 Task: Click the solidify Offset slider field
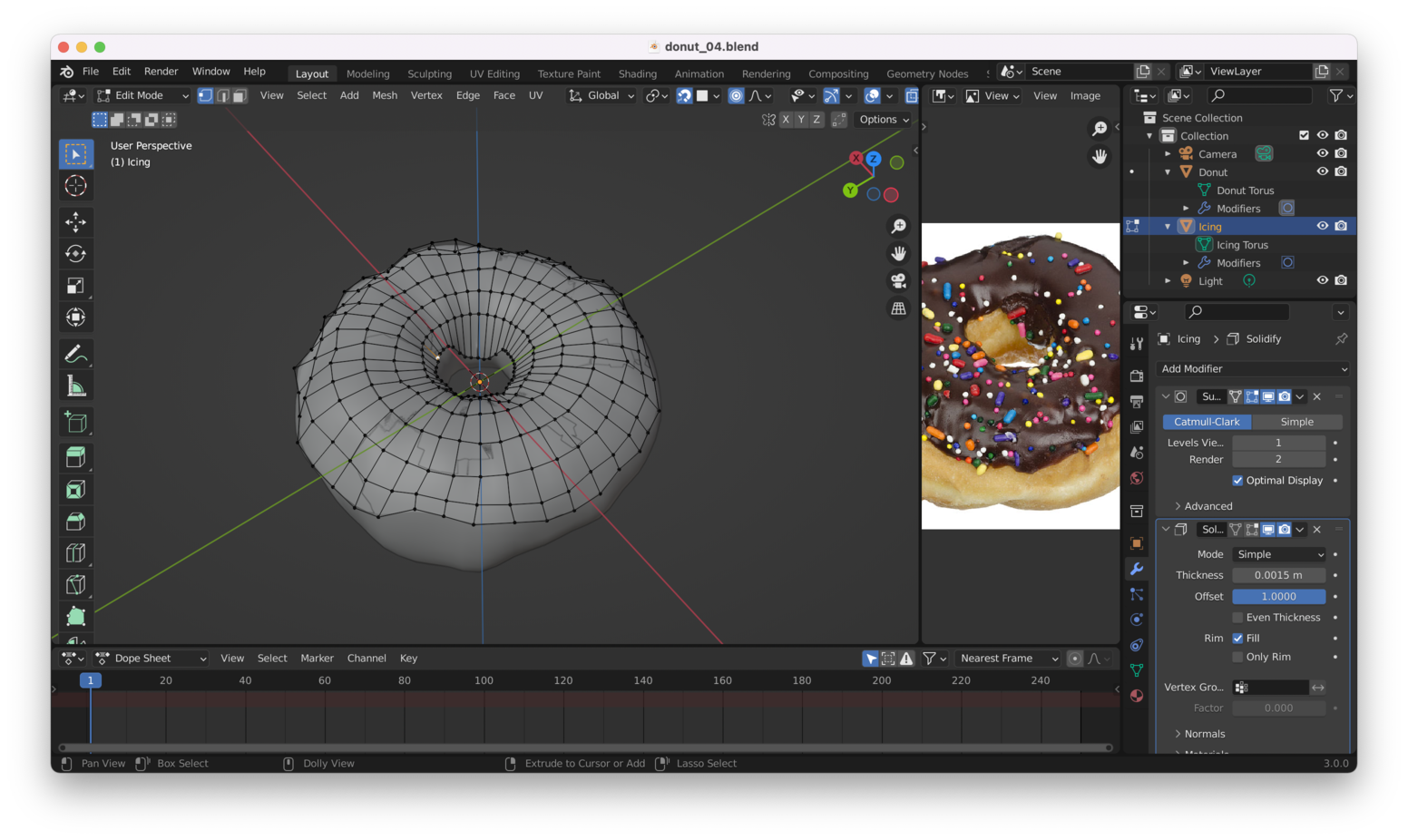(1278, 597)
